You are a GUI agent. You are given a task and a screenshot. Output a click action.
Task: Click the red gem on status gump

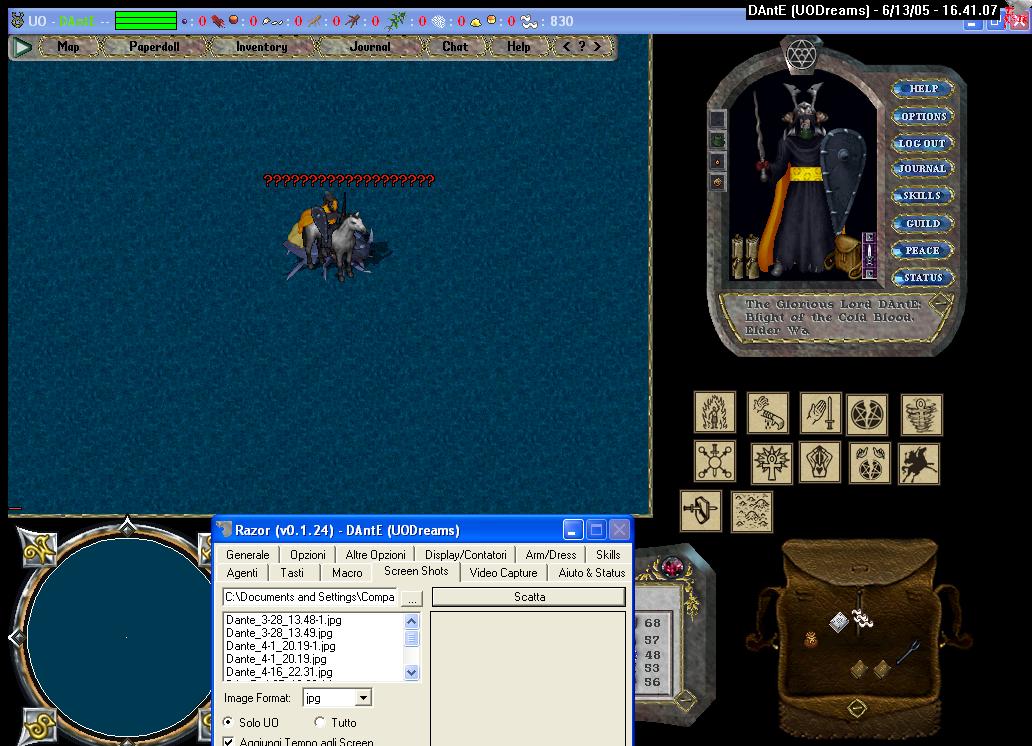pyautogui.click(x=672, y=566)
